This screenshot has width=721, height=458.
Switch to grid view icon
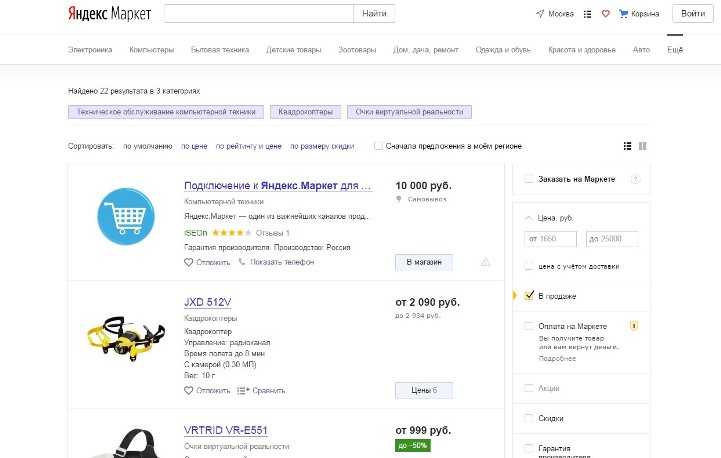tap(642, 146)
